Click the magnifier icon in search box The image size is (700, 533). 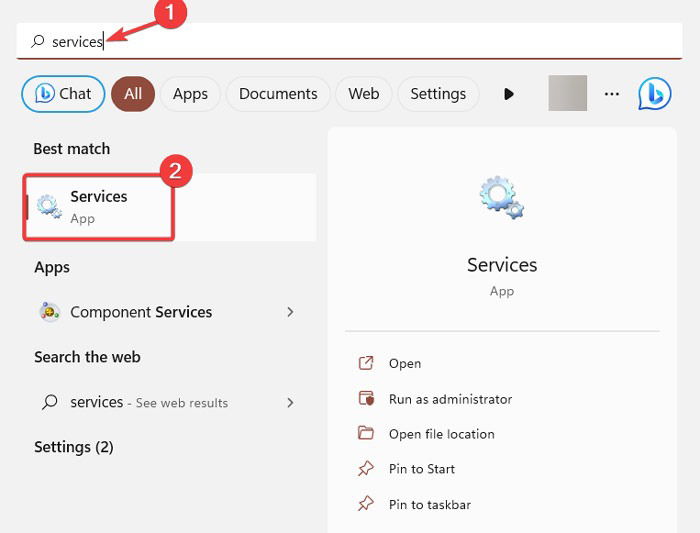pyautogui.click(x=38, y=42)
